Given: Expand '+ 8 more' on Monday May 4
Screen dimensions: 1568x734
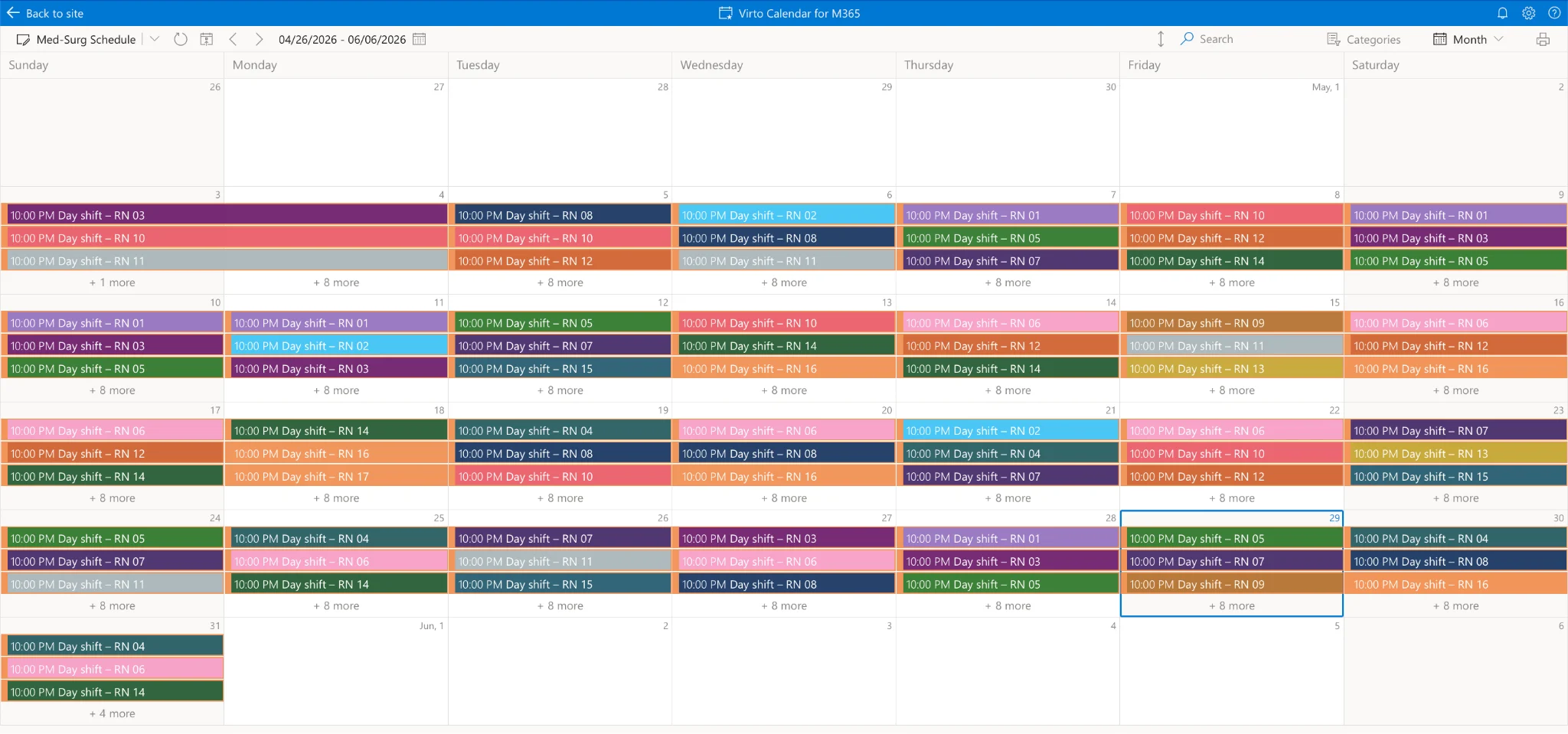Looking at the screenshot, I should [x=336, y=282].
